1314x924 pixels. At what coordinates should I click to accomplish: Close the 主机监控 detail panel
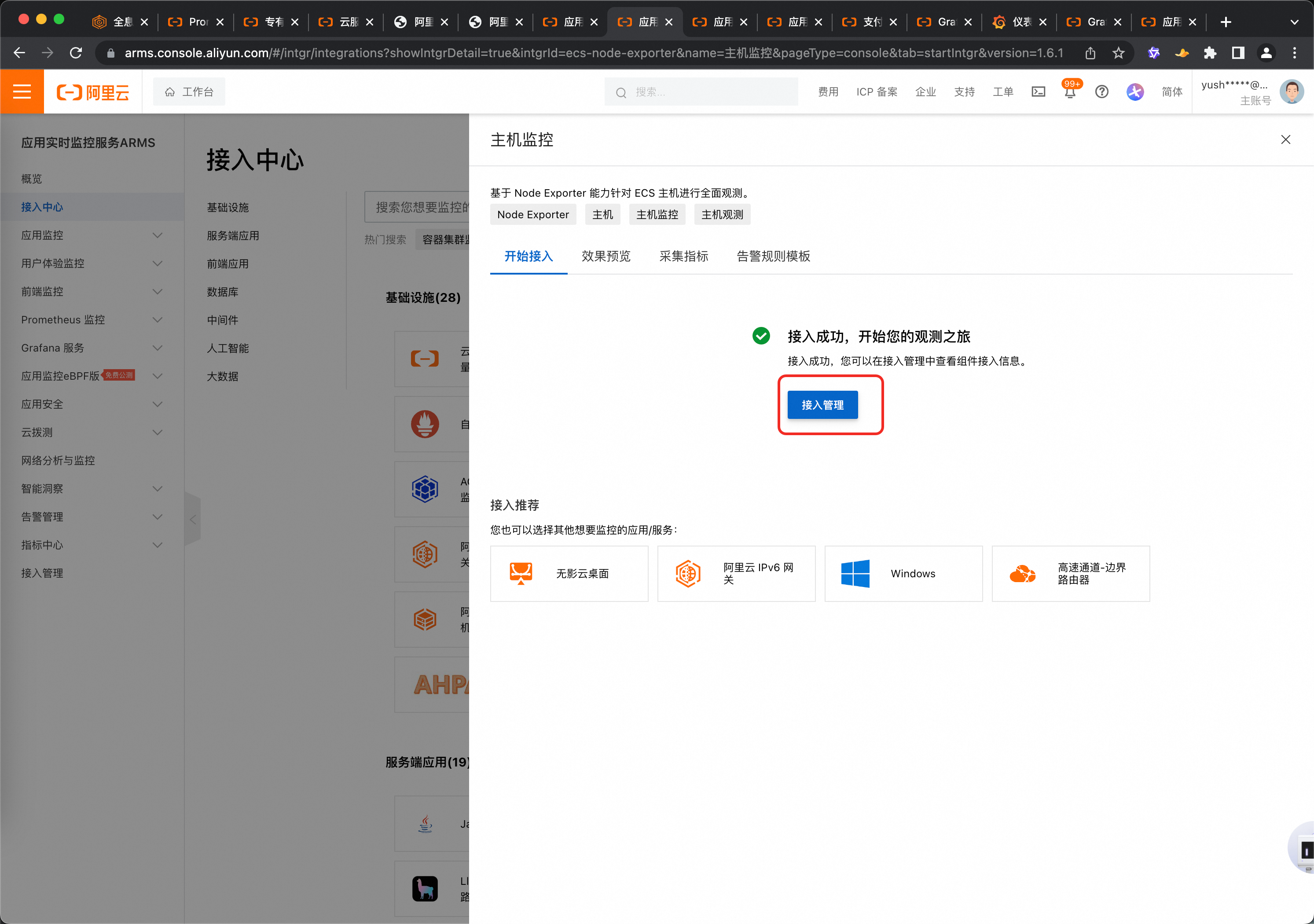1285,139
